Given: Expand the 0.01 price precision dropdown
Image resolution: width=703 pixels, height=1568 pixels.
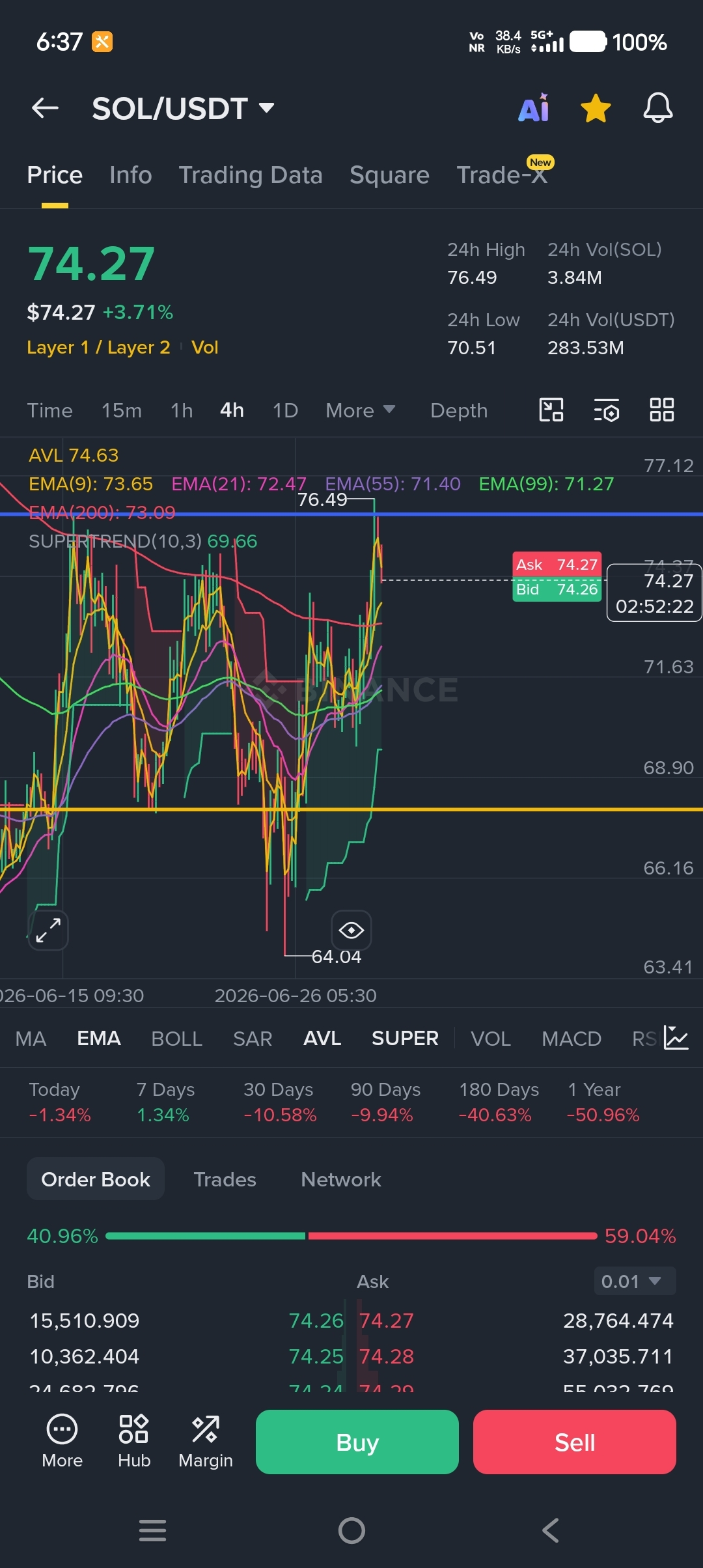Looking at the screenshot, I should point(635,1281).
